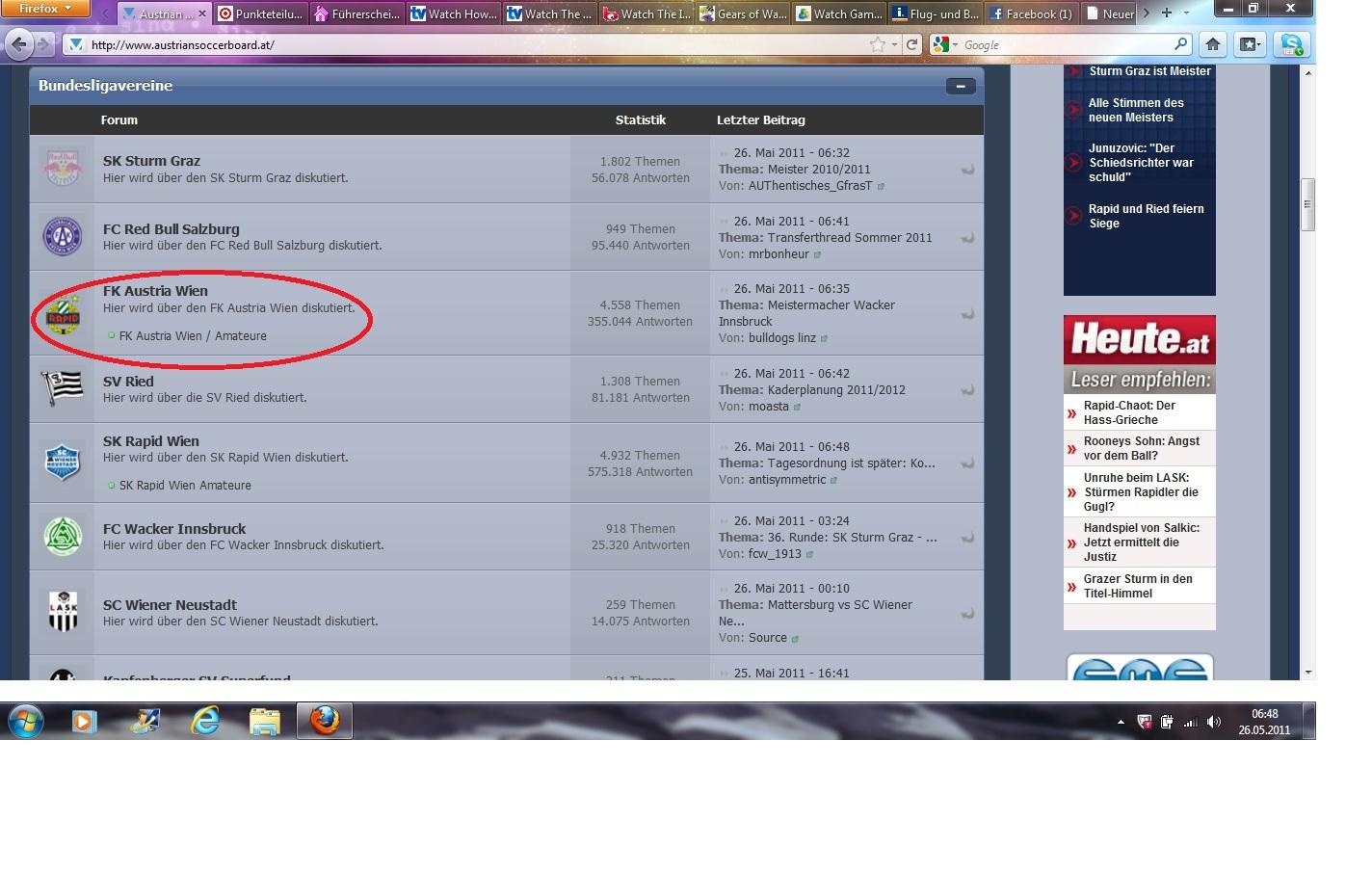Open article Rapid-Chaot: Der Hass-Grieche
Screen dimensions: 1372x873
pyautogui.click(x=1129, y=412)
